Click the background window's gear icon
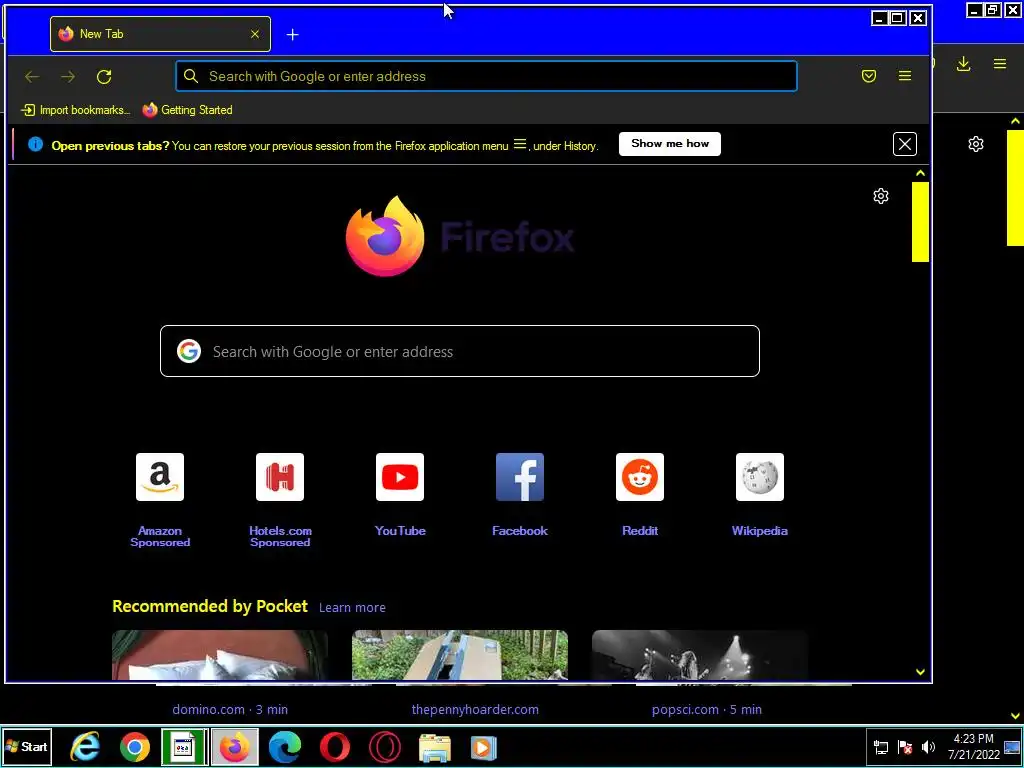Viewport: 1024px width, 768px height. (x=976, y=144)
